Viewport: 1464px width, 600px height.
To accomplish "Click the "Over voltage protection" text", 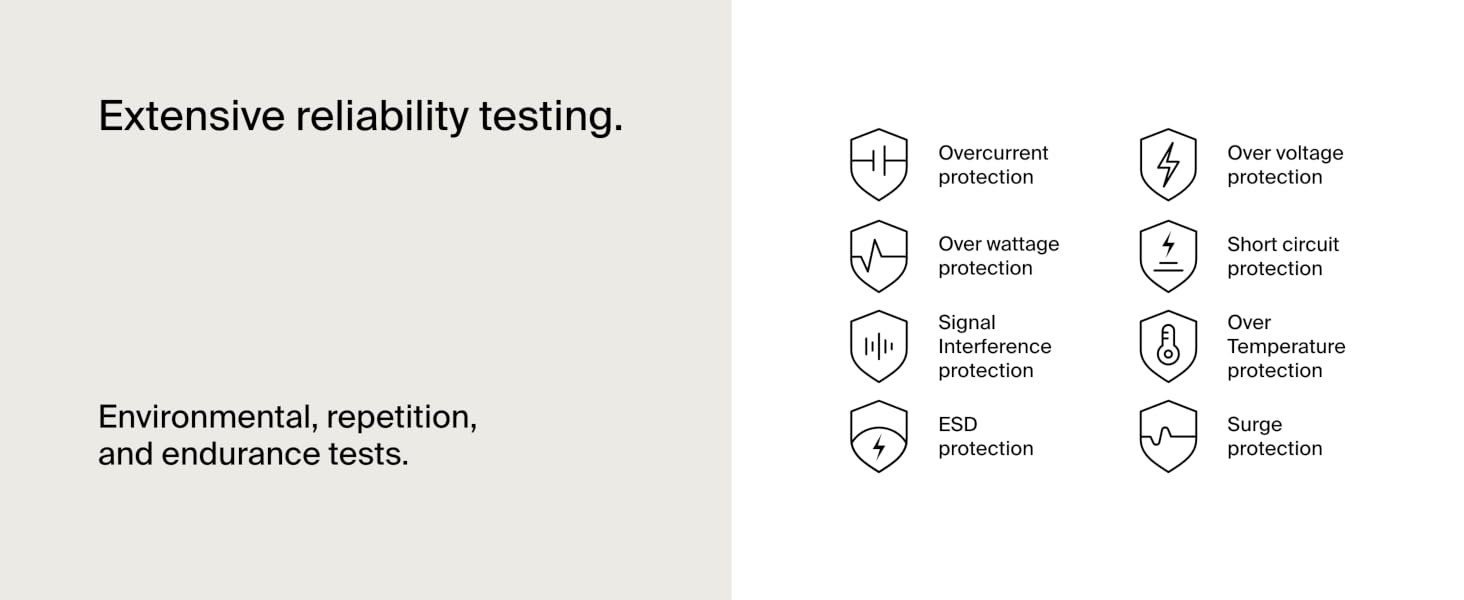I will click(1285, 165).
